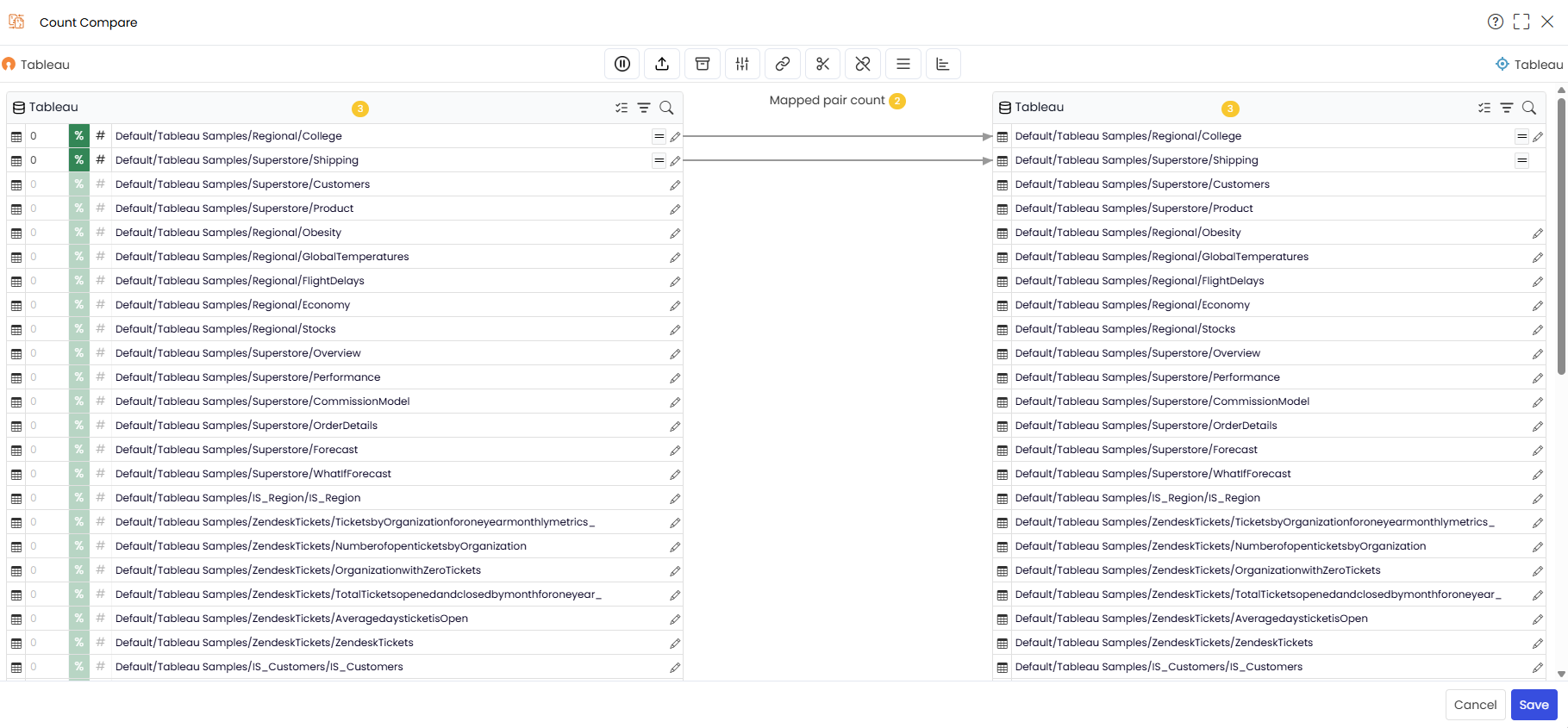Viewport: 1568px width, 728px height.
Task: Click the archive box toolbar icon
Action: [703, 64]
